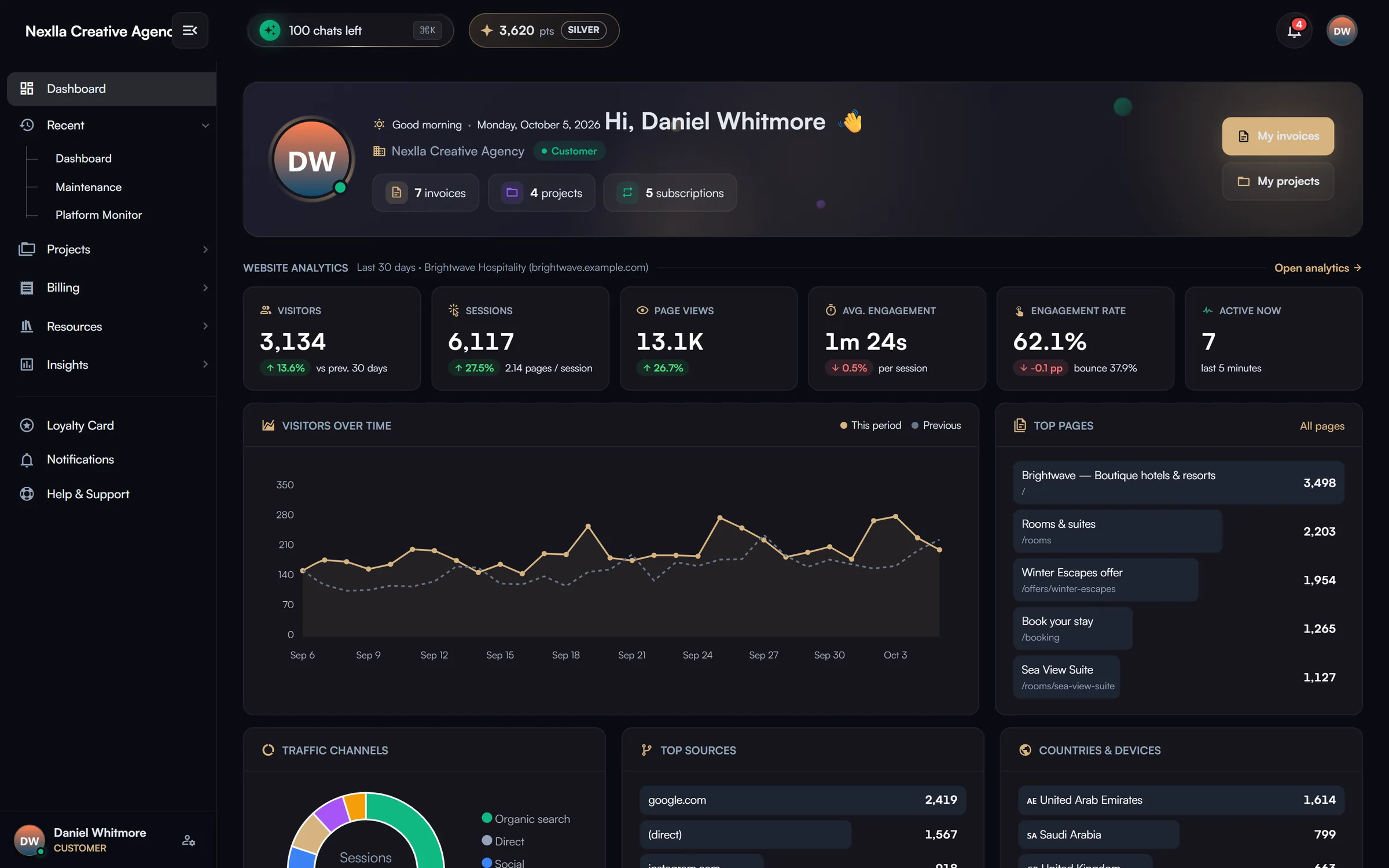Screen dimensions: 1389x868
Task: Click the Top Pages document icon
Action: click(x=1020, y=425)
